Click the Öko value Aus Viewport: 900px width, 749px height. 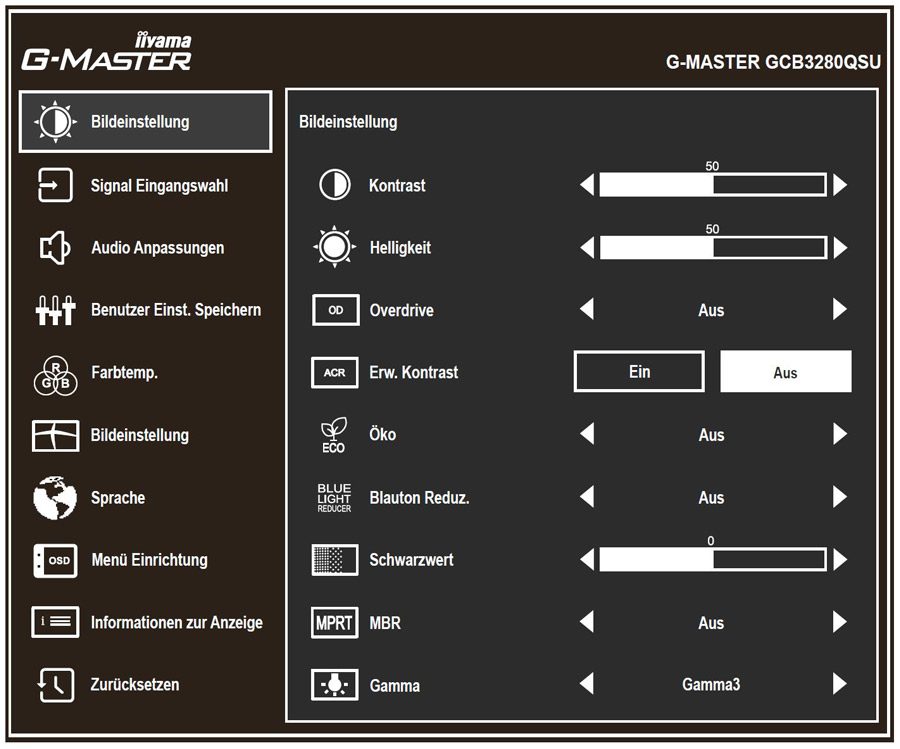pyautogui.click(x=711, y=435)
